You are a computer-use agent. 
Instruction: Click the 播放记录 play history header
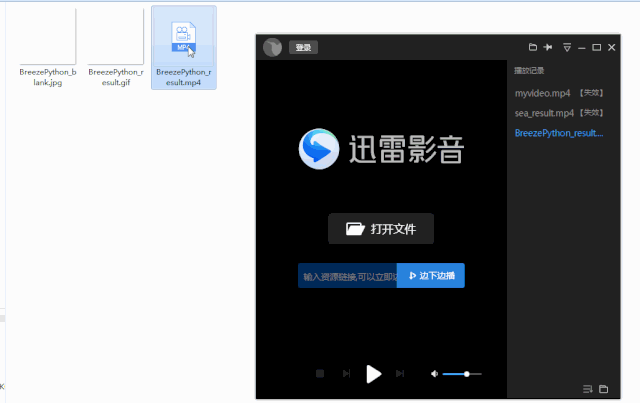(x=529, y=71)
